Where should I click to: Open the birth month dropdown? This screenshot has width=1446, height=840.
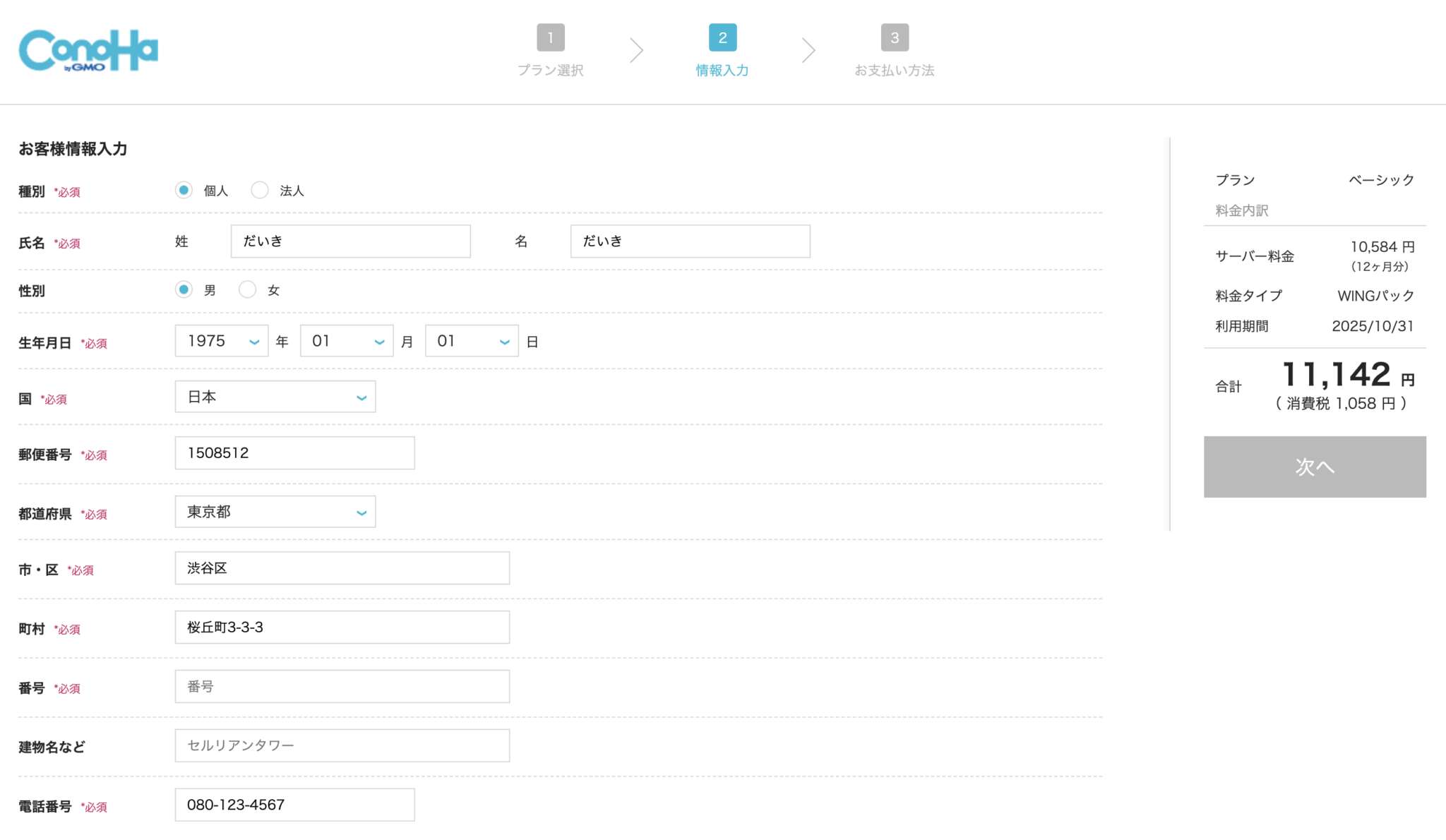pyautogui.click(x=347, y=341)
